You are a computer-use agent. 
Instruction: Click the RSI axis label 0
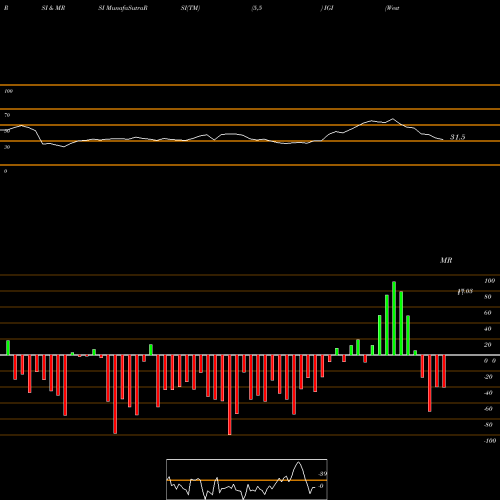pyautogui.click(x=5, y=171)
